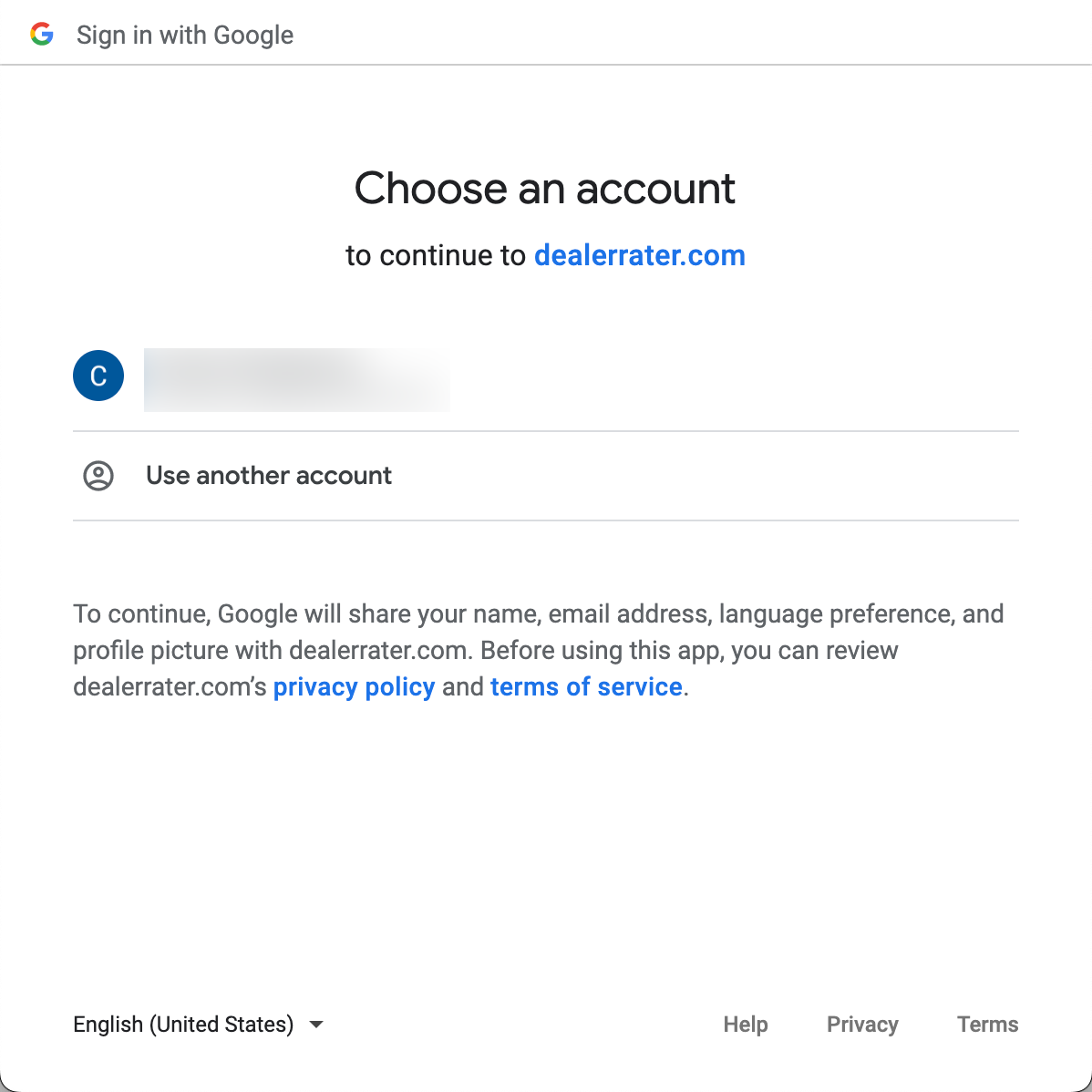
Task: Open dealerrater.com's privacy policy link
Action: click(354, 686)
